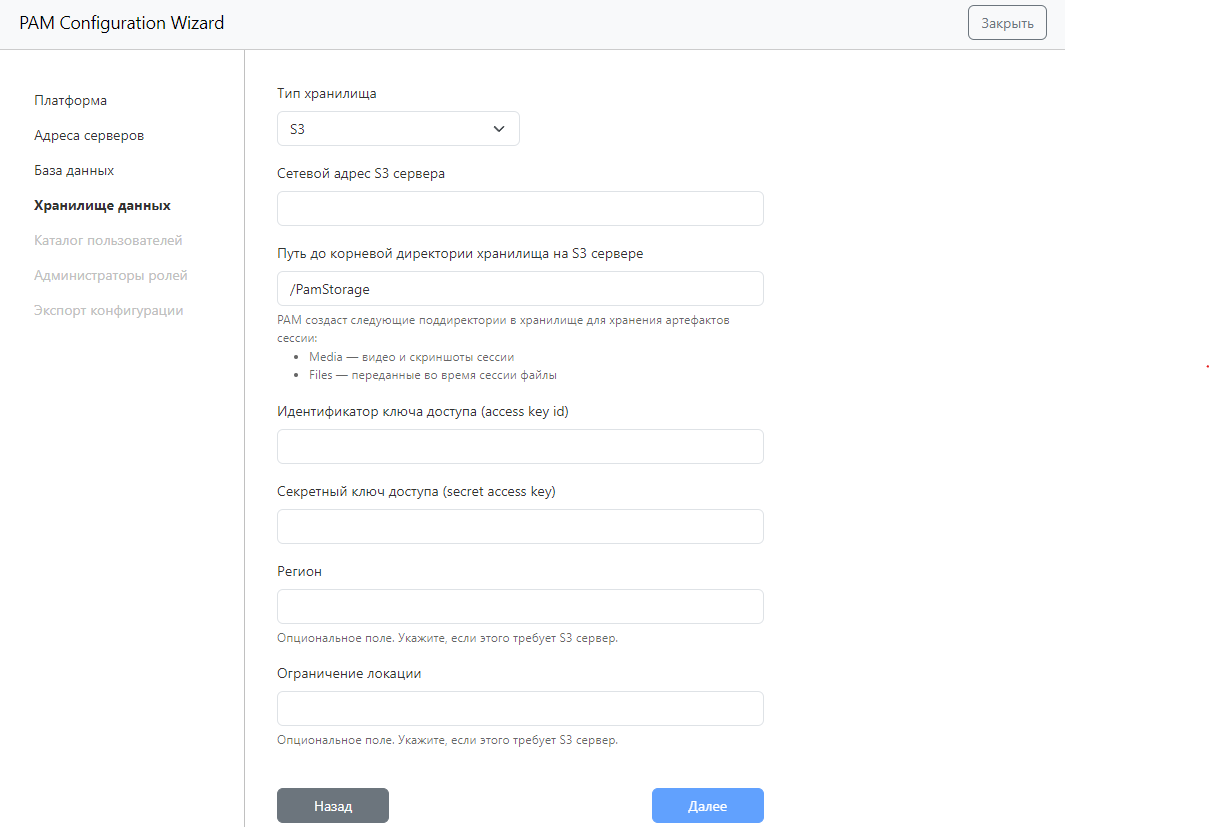Image resolution: width=1210 pixels, height=827 pixels.
Task: Go to the Платформа step
Action: click(x=70, y=100)
